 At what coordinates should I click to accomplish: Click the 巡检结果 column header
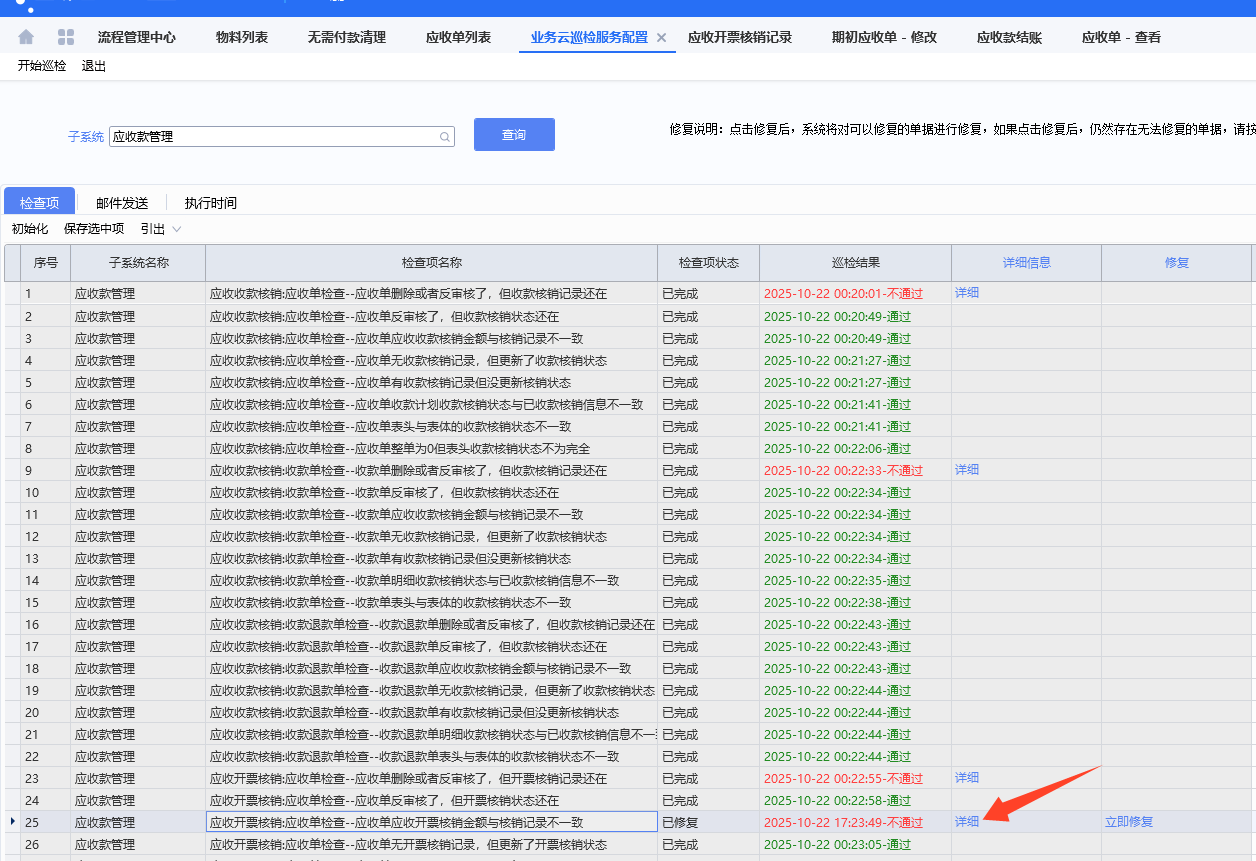(855, 263)
